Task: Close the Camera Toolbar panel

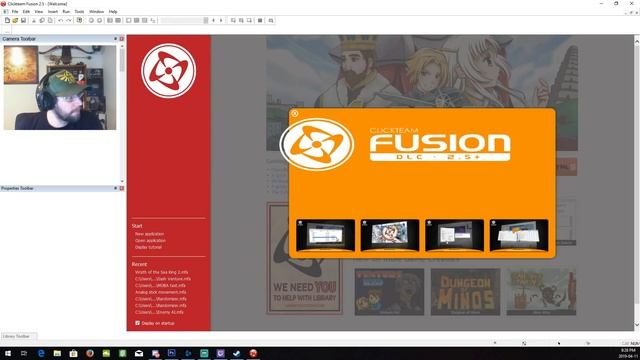Action: 122,39
